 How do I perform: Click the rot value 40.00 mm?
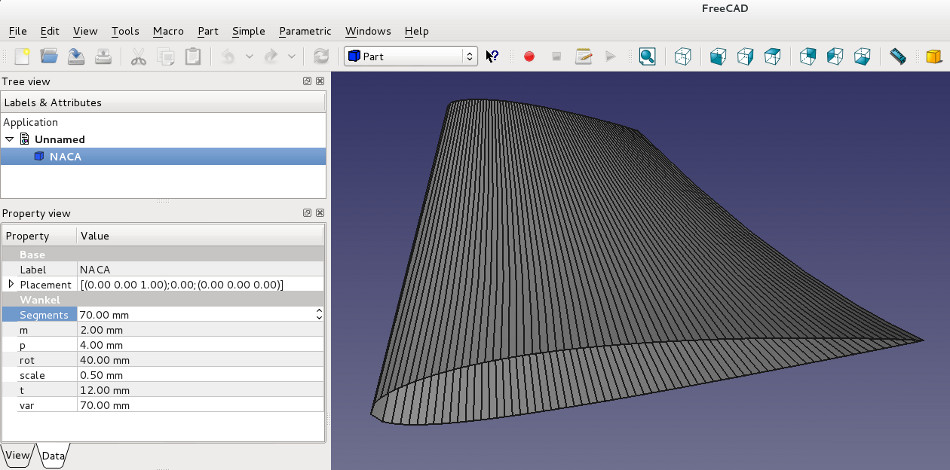tap(201, 360)
